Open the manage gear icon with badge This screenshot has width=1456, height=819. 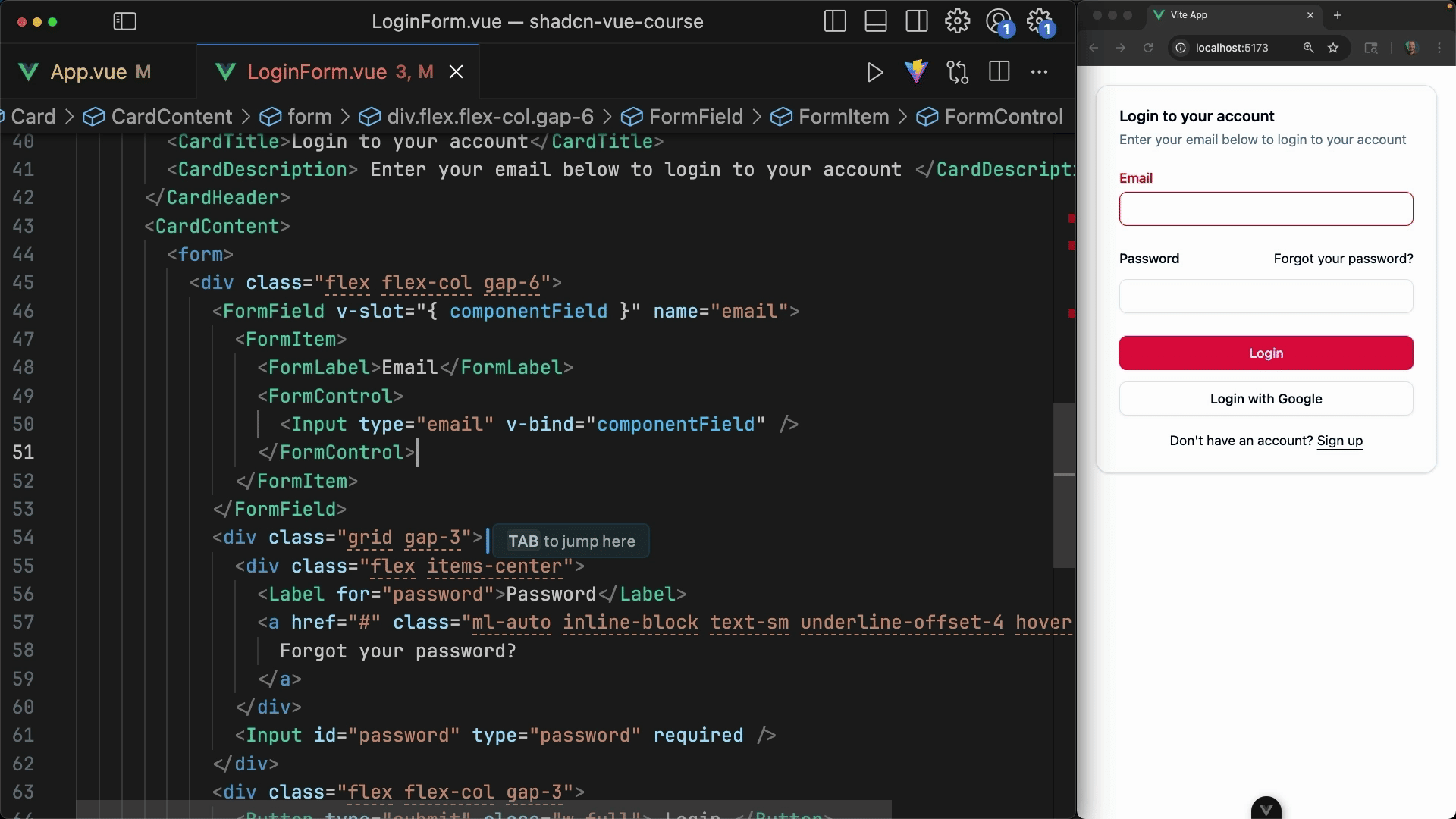(x=1040, y=21)
